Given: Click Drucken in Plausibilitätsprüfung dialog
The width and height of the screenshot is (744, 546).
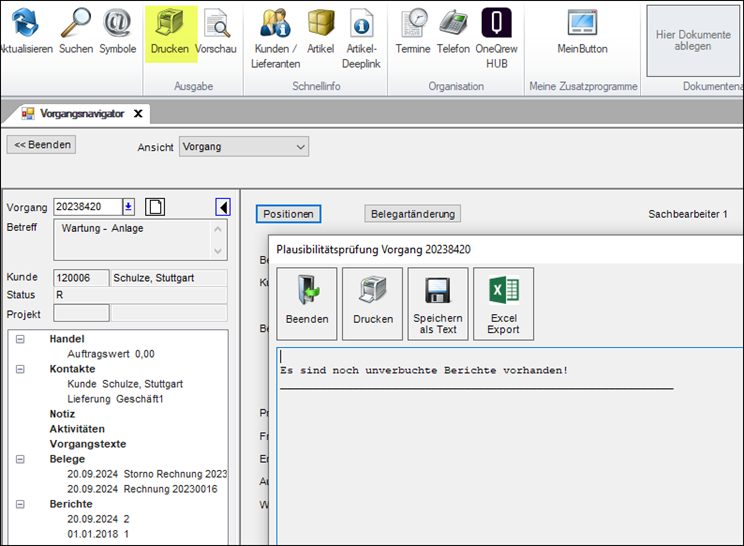Looking at the screenshot, I should click(x=372, y=304).
